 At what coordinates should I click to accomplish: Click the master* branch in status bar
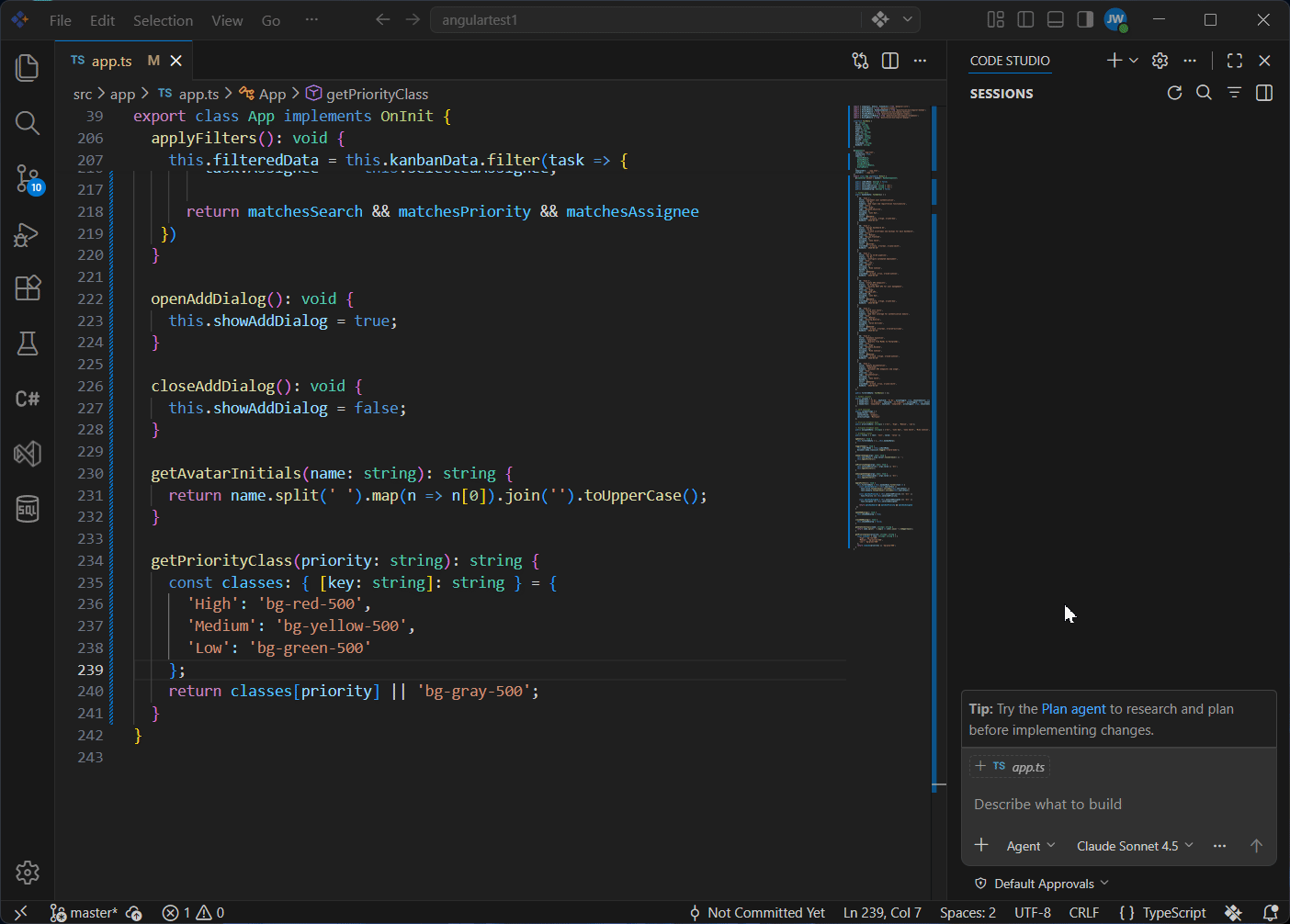click(x=84, y=913)
